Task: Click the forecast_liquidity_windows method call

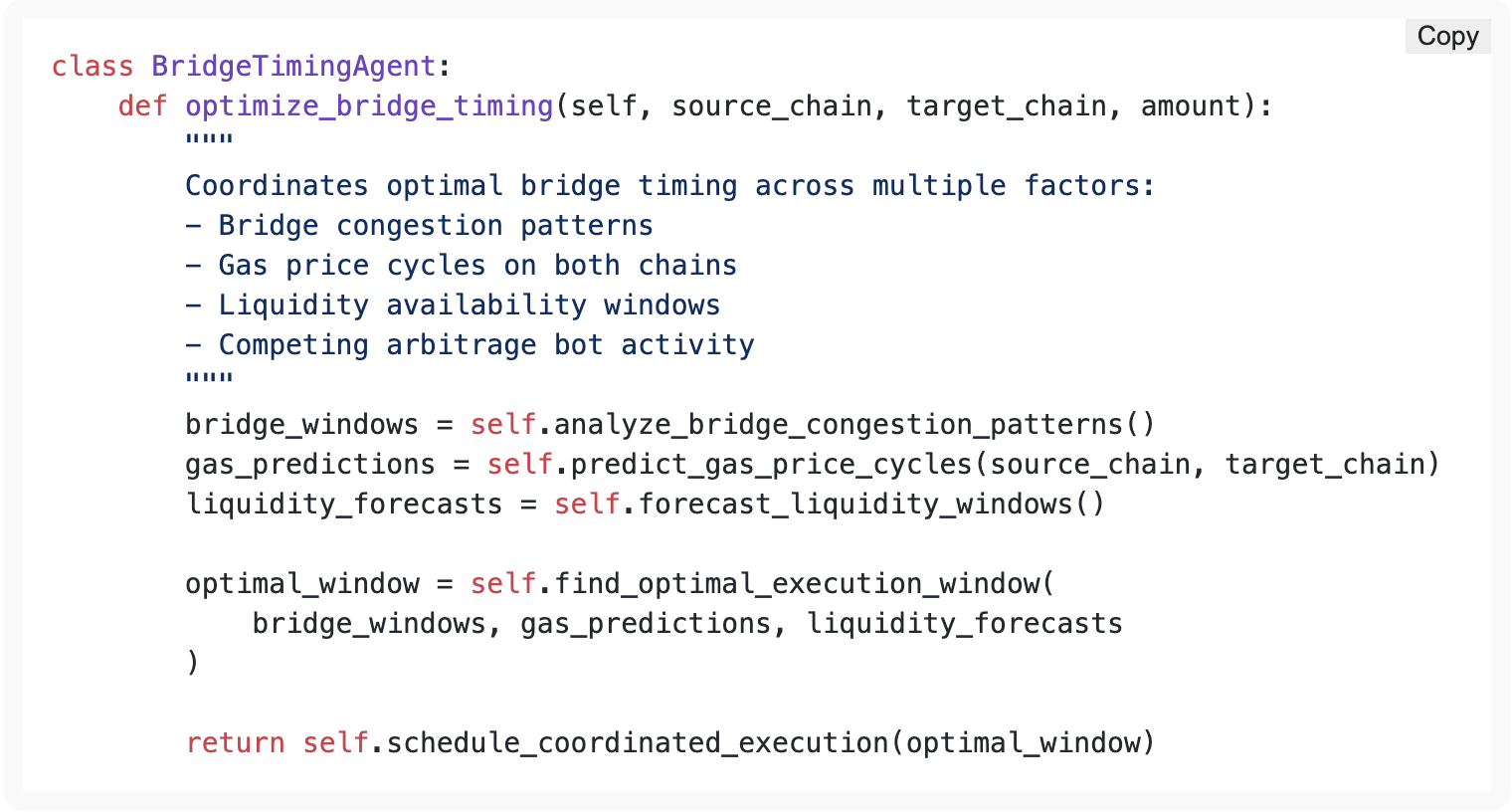Action: point(854,505)
